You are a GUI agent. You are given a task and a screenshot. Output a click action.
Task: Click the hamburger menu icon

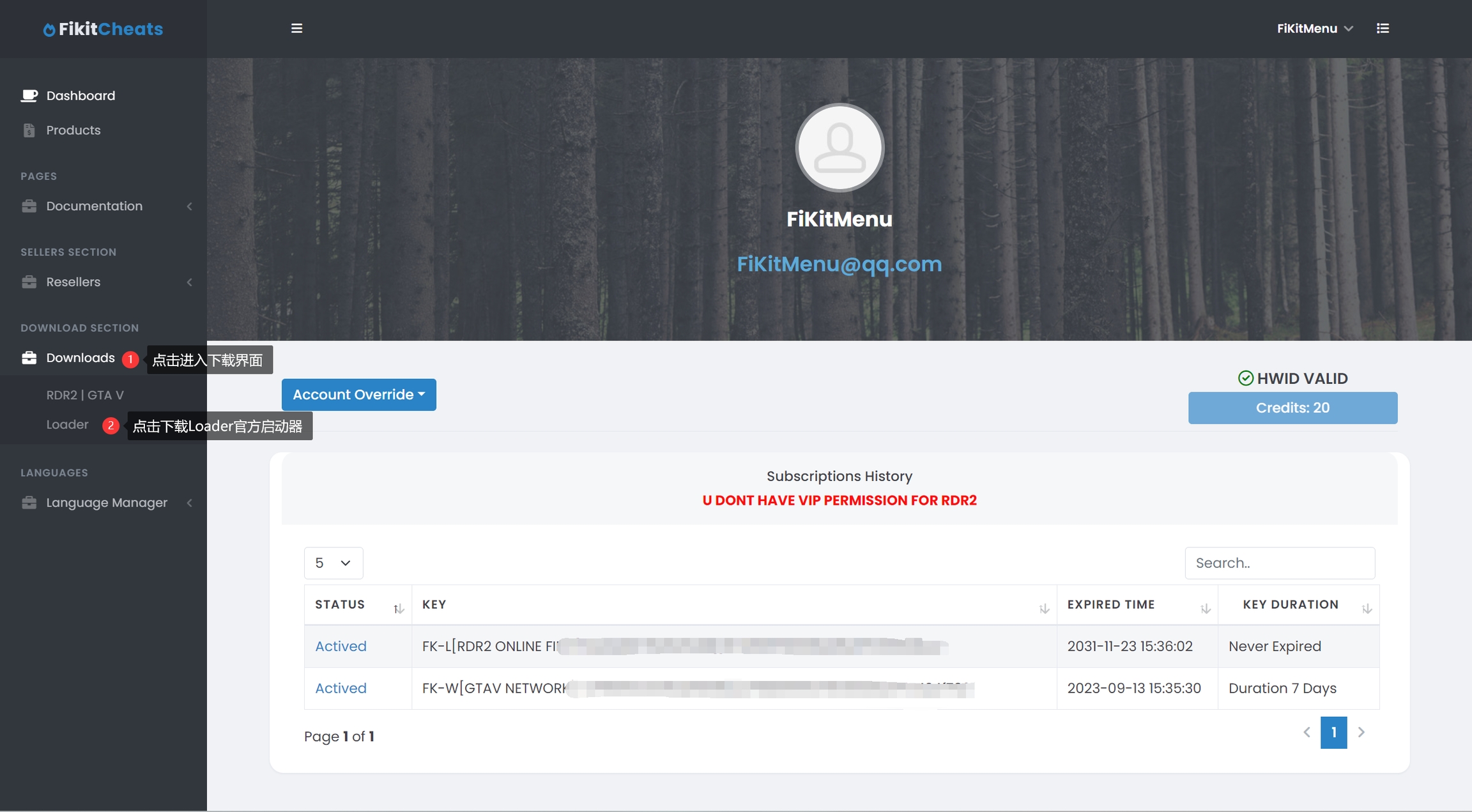(x=296, y=28)
